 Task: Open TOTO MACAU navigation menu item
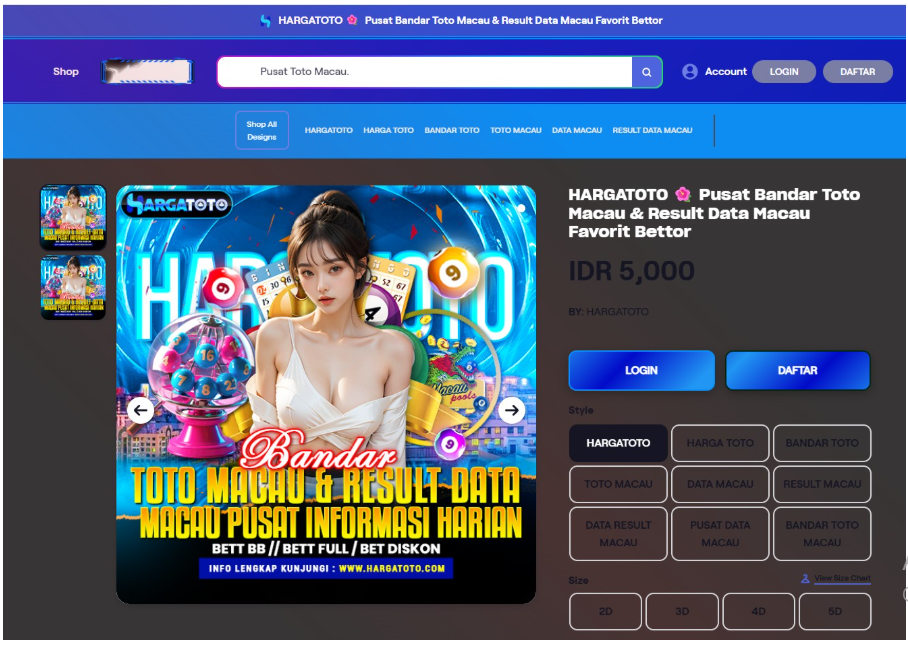[x=516, y=130]
